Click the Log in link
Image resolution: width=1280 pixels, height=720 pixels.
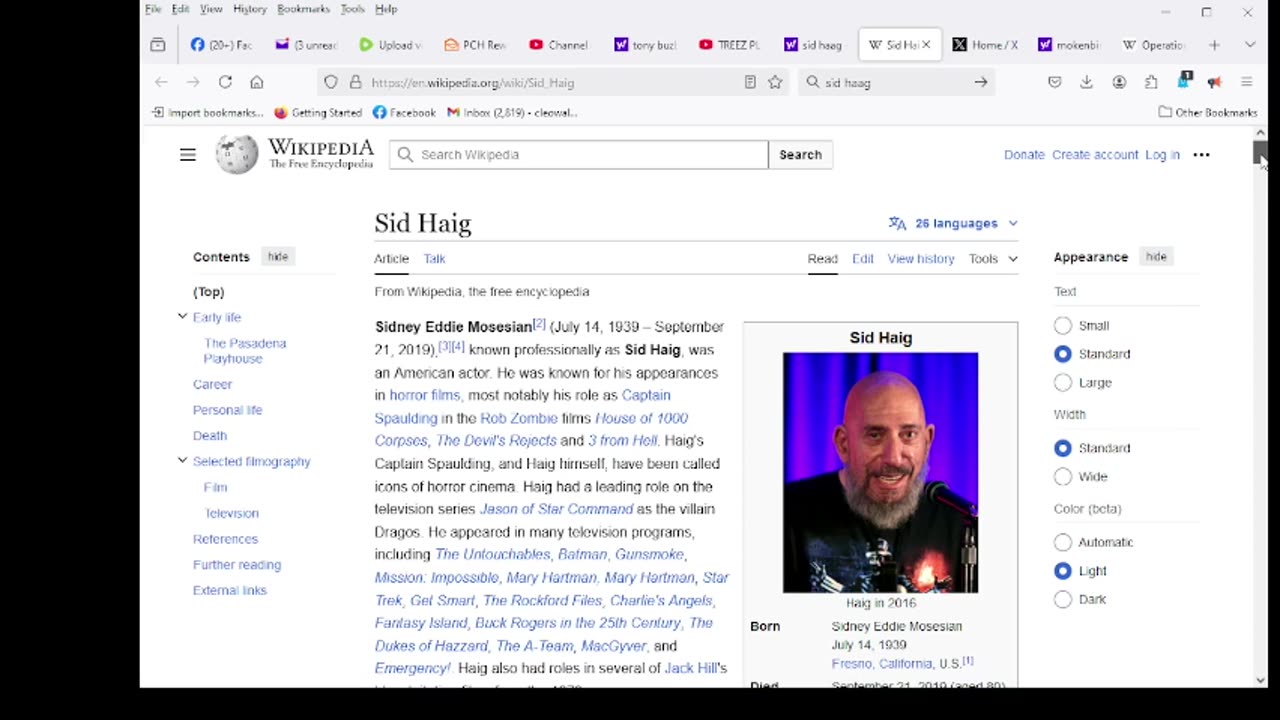pyautogui.click(x=1162, y=155)
